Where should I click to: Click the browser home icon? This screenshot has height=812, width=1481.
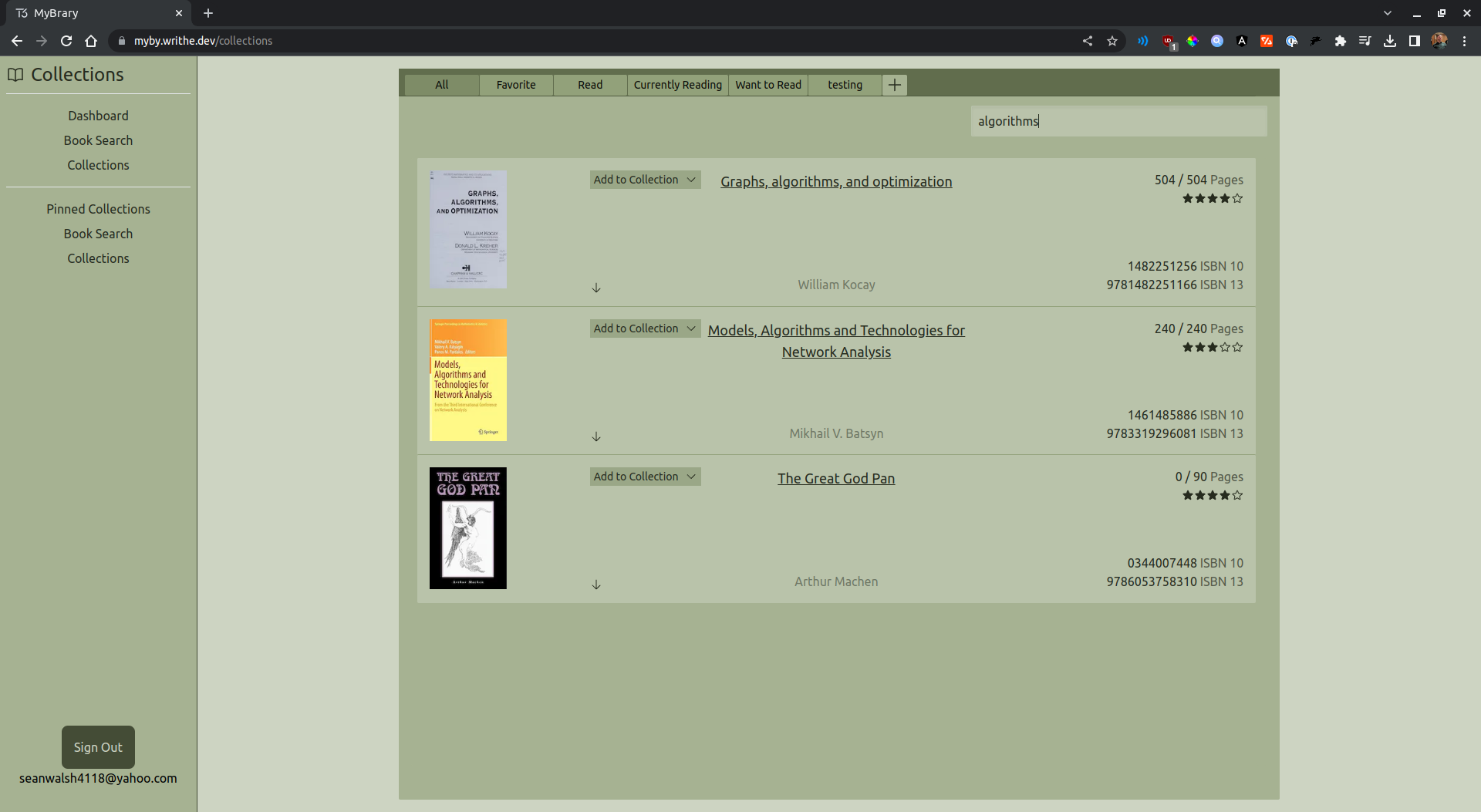[x=91, y=41]
